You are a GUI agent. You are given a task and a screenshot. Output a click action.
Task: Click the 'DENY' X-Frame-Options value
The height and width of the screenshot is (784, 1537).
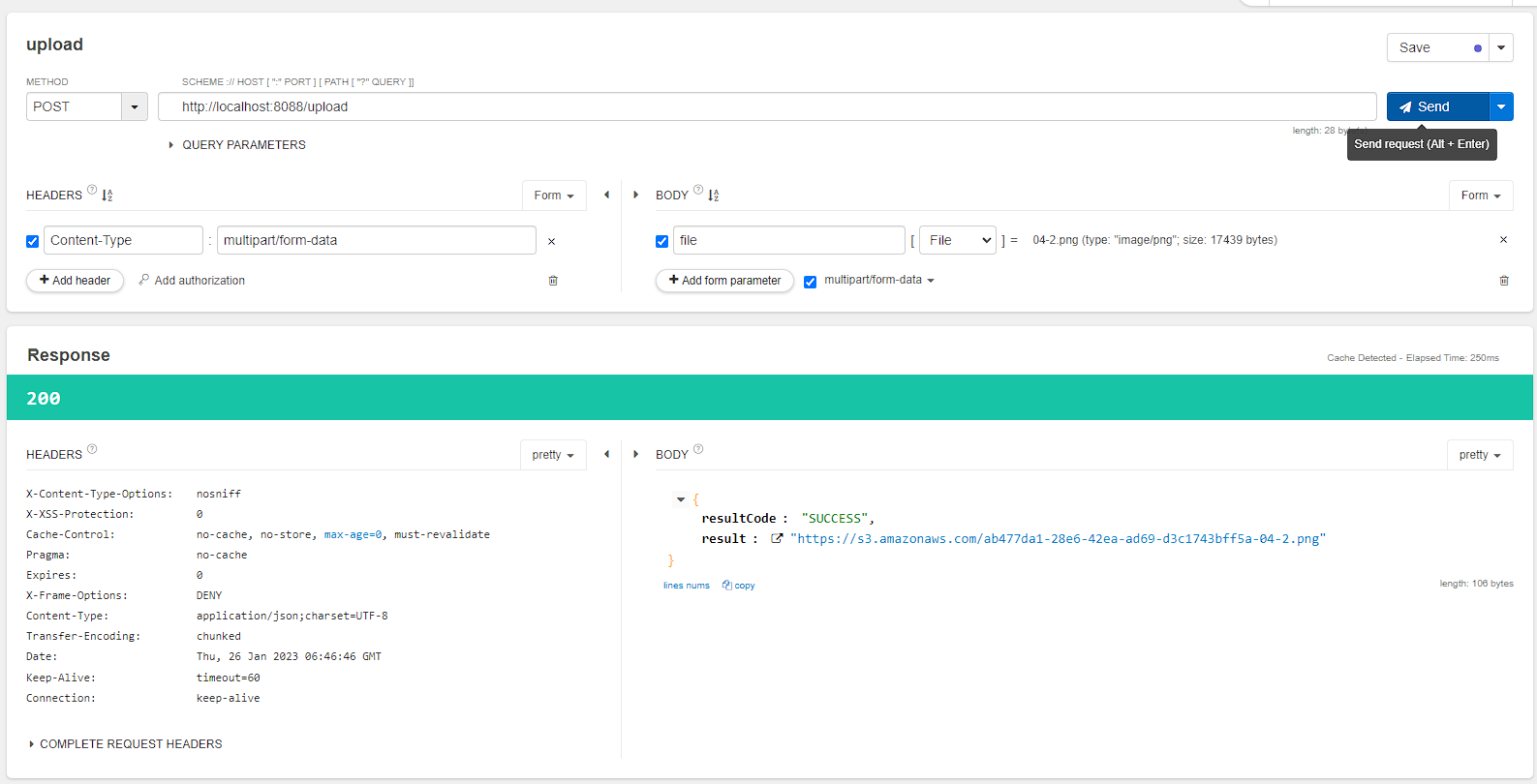(x=209, y=595)
